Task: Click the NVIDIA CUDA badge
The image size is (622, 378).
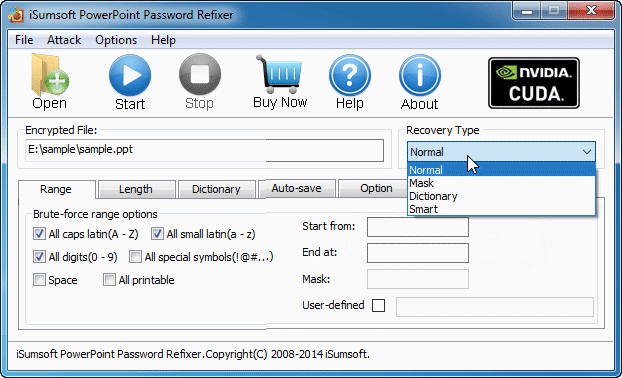Action: tap(534, 83)
